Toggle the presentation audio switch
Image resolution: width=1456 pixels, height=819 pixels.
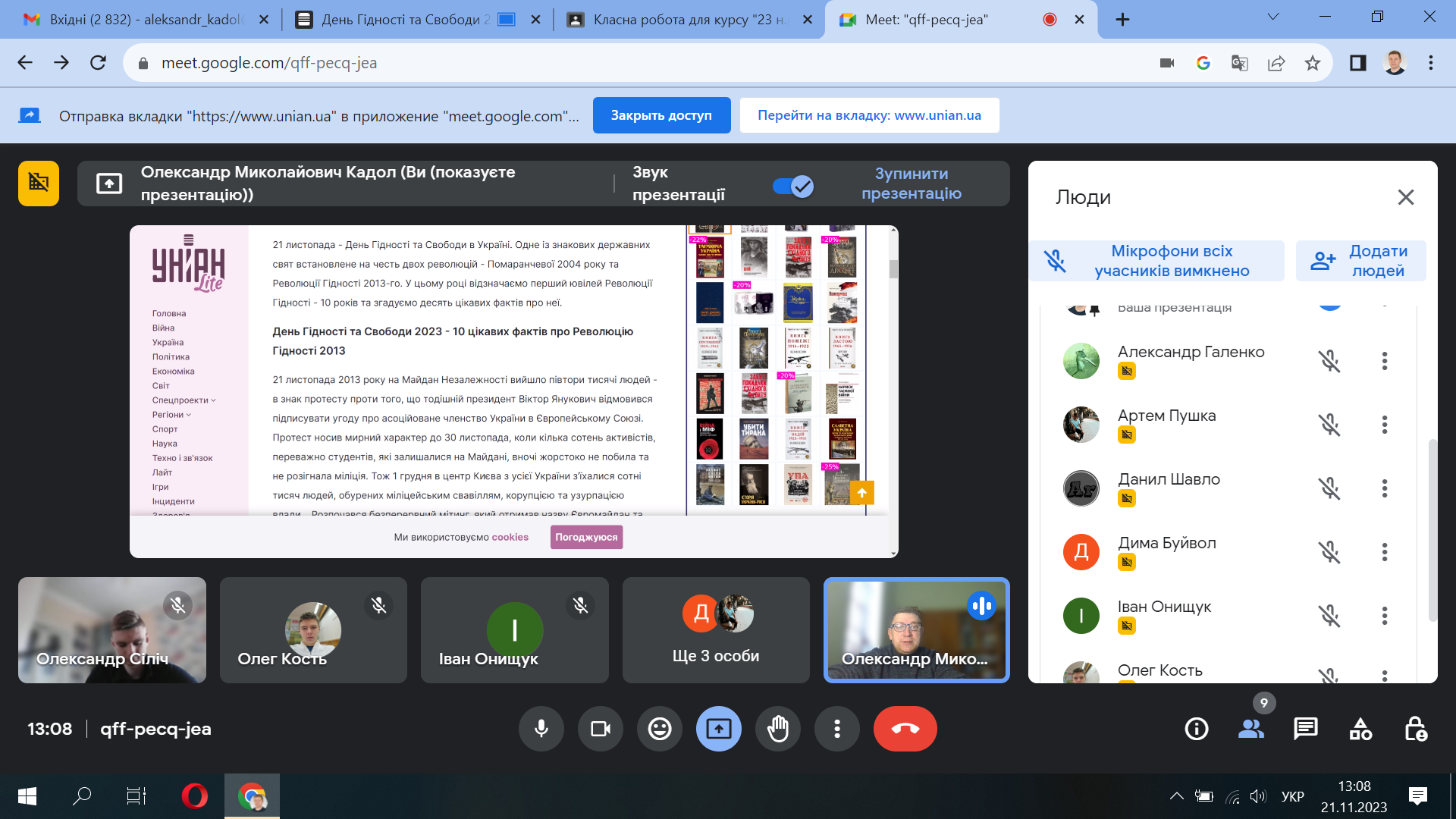pyautogui.click(x=793, y=186)
